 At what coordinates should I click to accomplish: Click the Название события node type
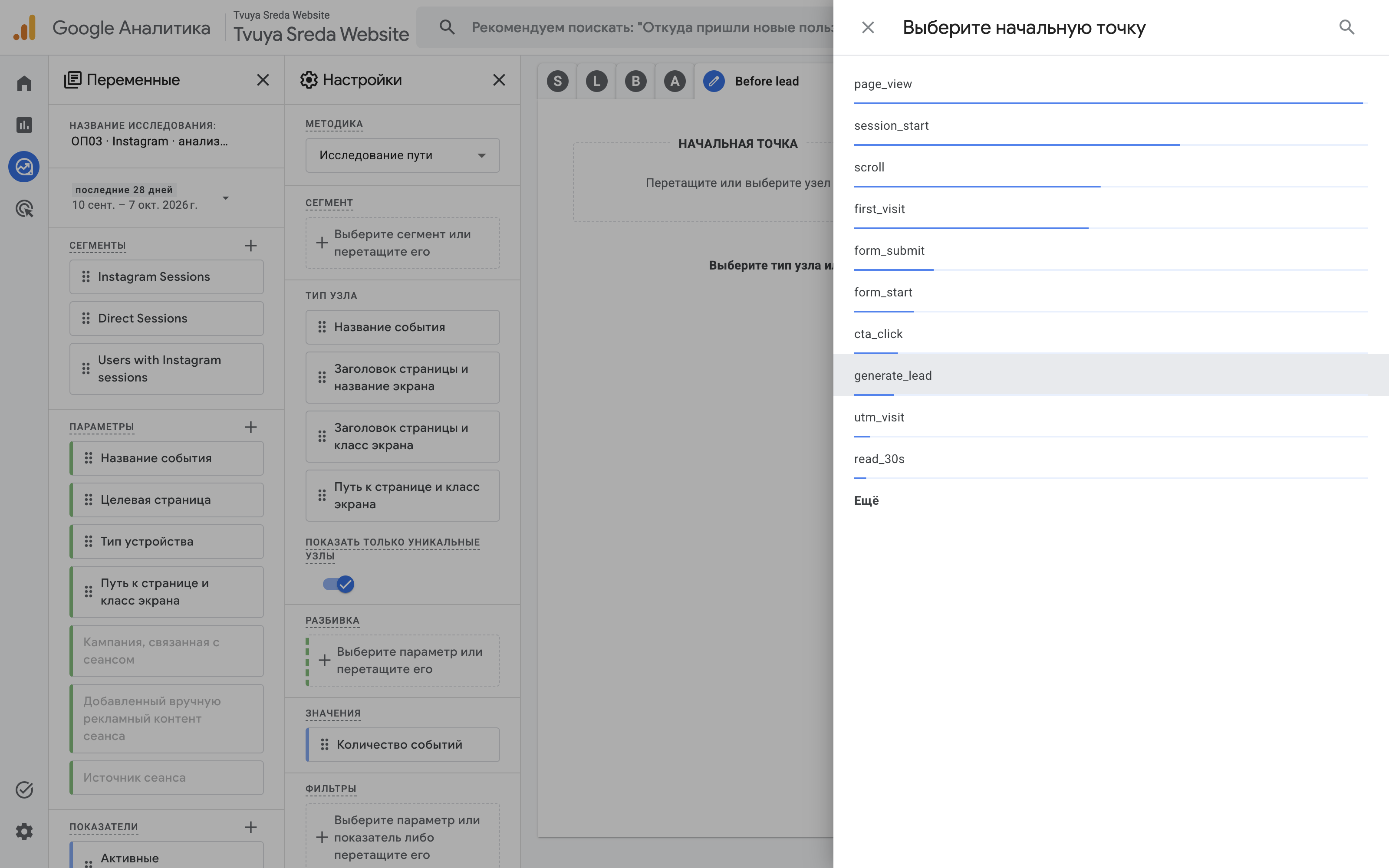pos(402,327)
